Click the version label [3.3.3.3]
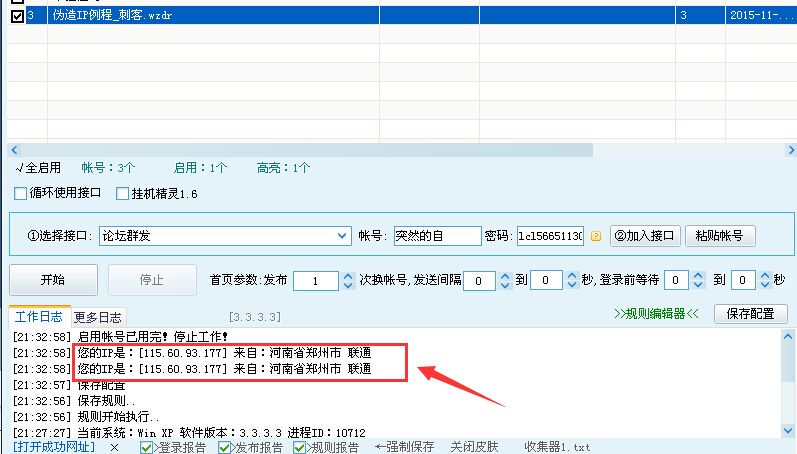The image size is (797, 454). coord(255,317)
